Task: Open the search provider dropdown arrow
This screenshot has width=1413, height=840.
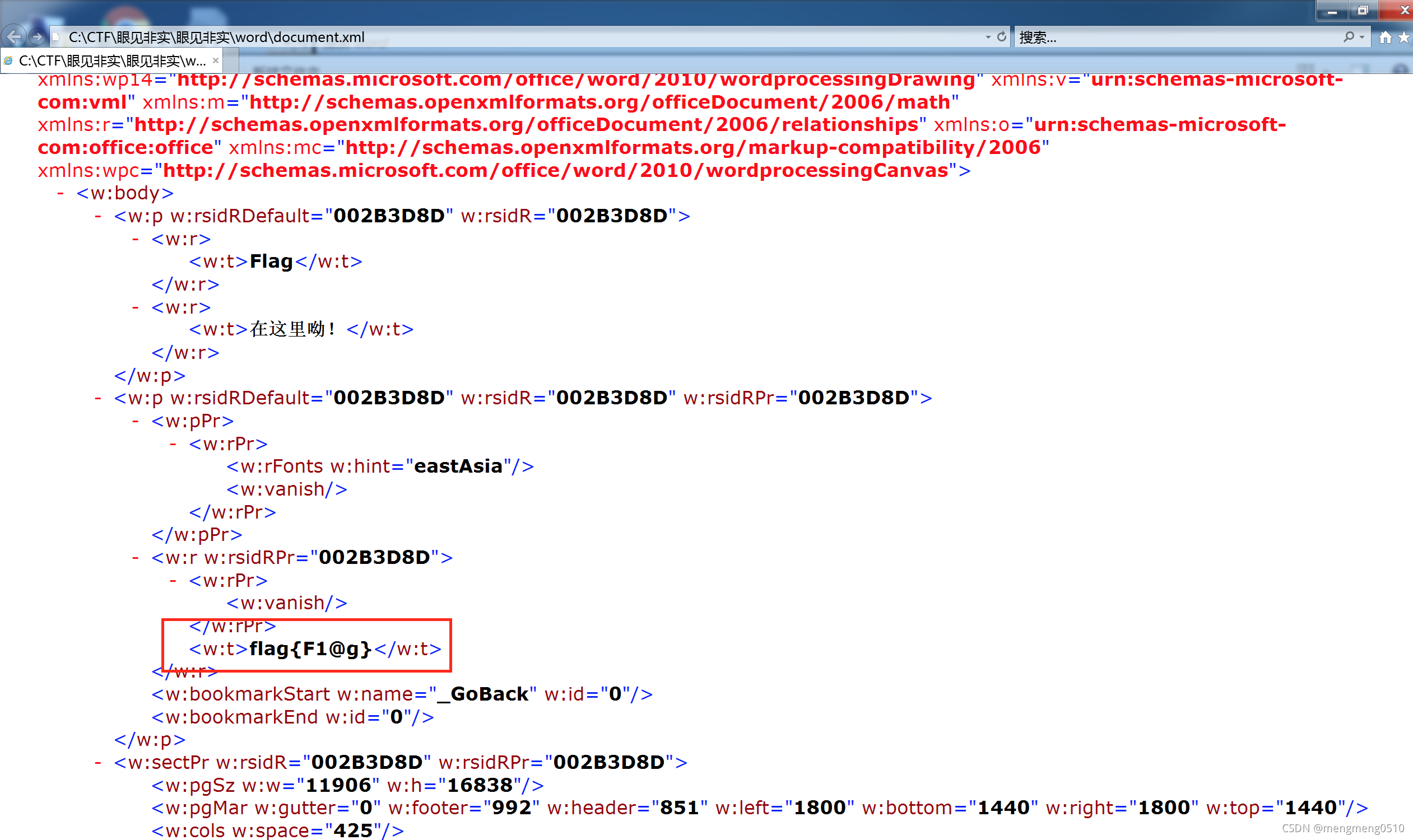Action: pyautogui.click(x=1361, y=37)
